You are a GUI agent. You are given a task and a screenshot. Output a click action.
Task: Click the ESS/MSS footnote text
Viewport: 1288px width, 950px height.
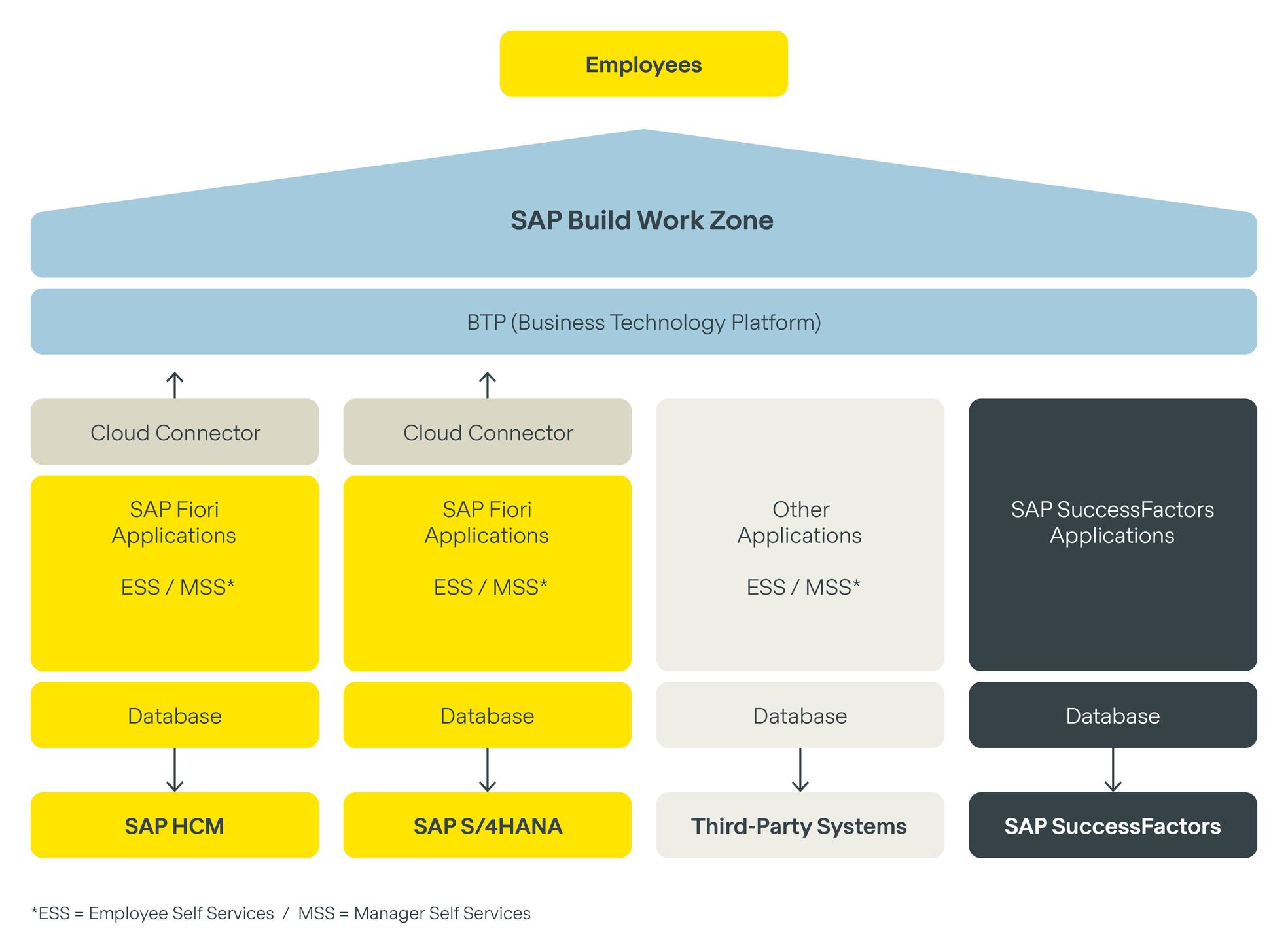coord(281,913)
